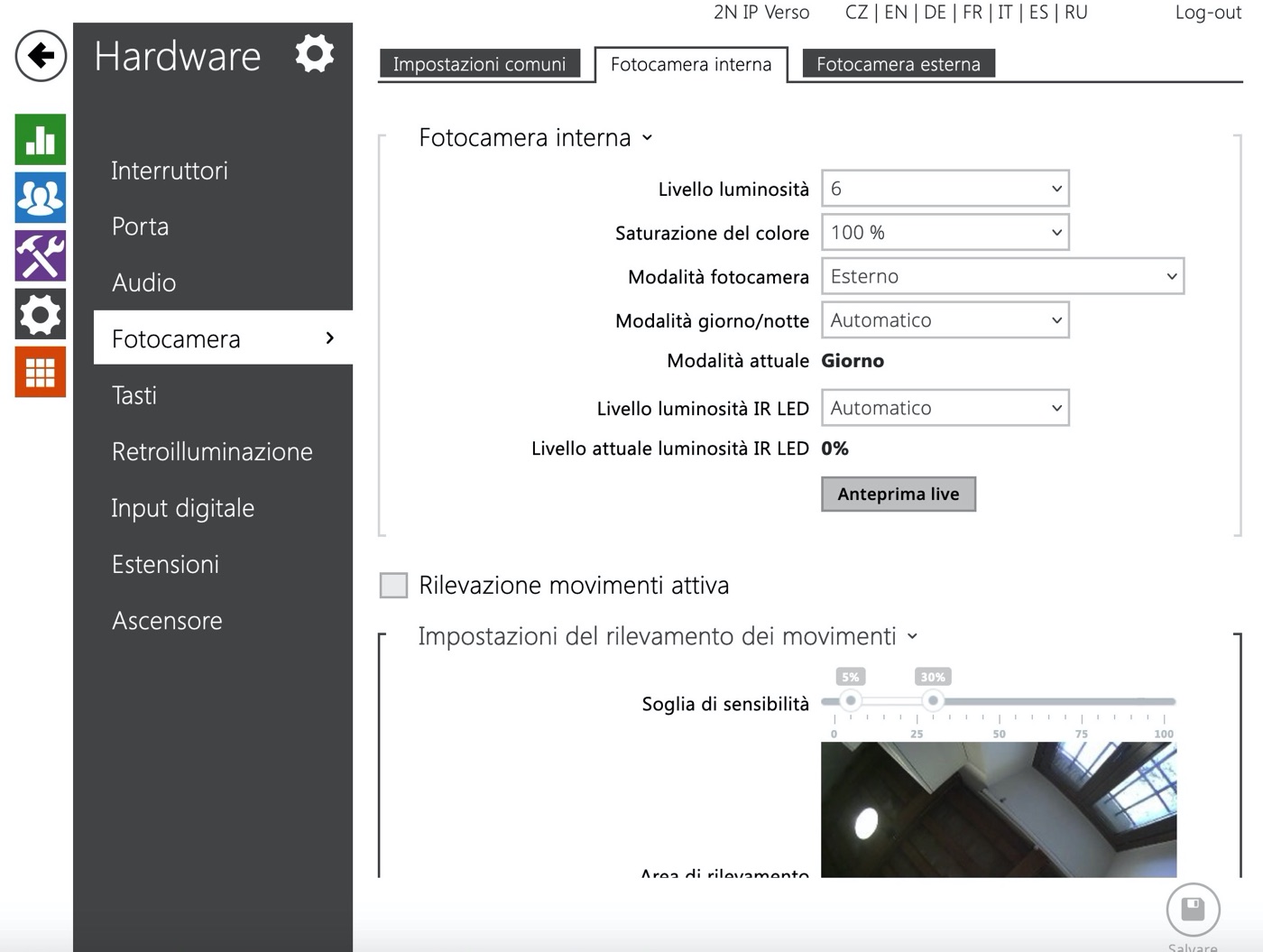Open Estensioni in the Hardware menu

point(165,564)
